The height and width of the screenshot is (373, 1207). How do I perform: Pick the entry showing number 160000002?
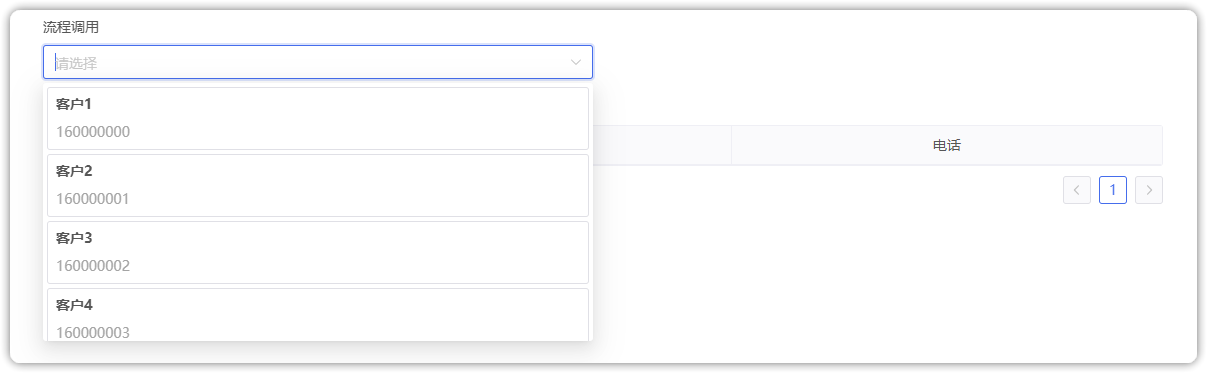tap(93, 266)
